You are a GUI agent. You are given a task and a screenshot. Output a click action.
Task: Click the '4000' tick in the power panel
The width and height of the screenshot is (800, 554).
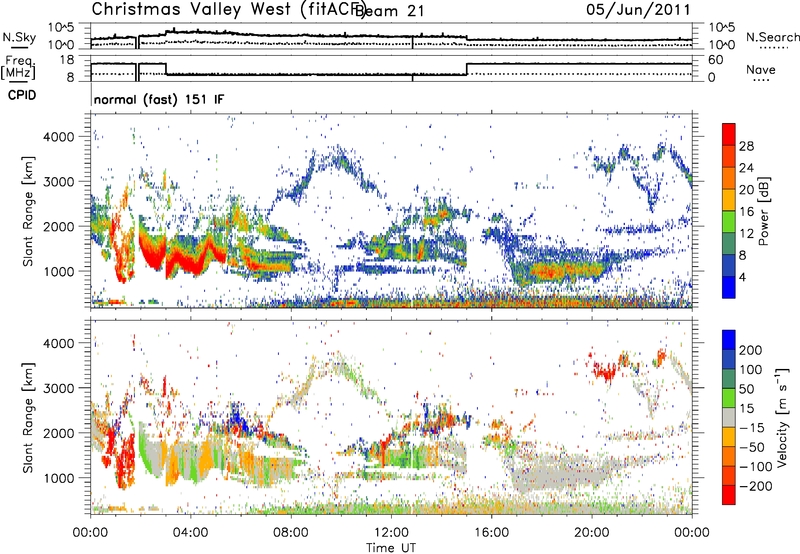[58, 137]
